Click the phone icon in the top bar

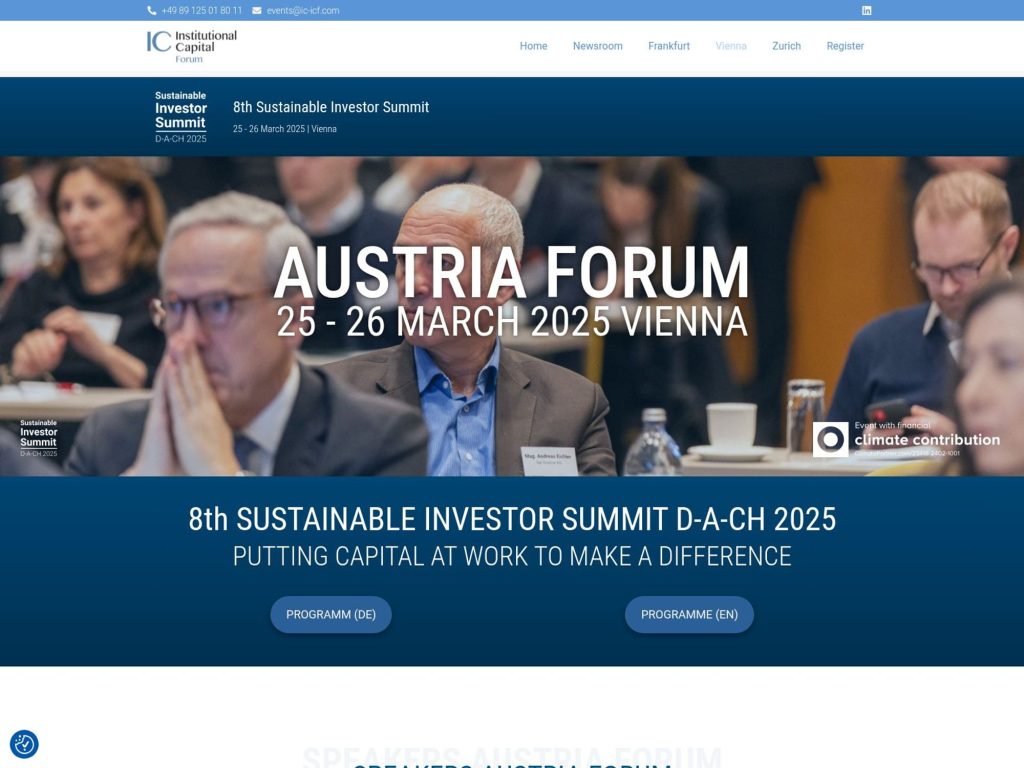pyautogui.click(x=152, y=10)
